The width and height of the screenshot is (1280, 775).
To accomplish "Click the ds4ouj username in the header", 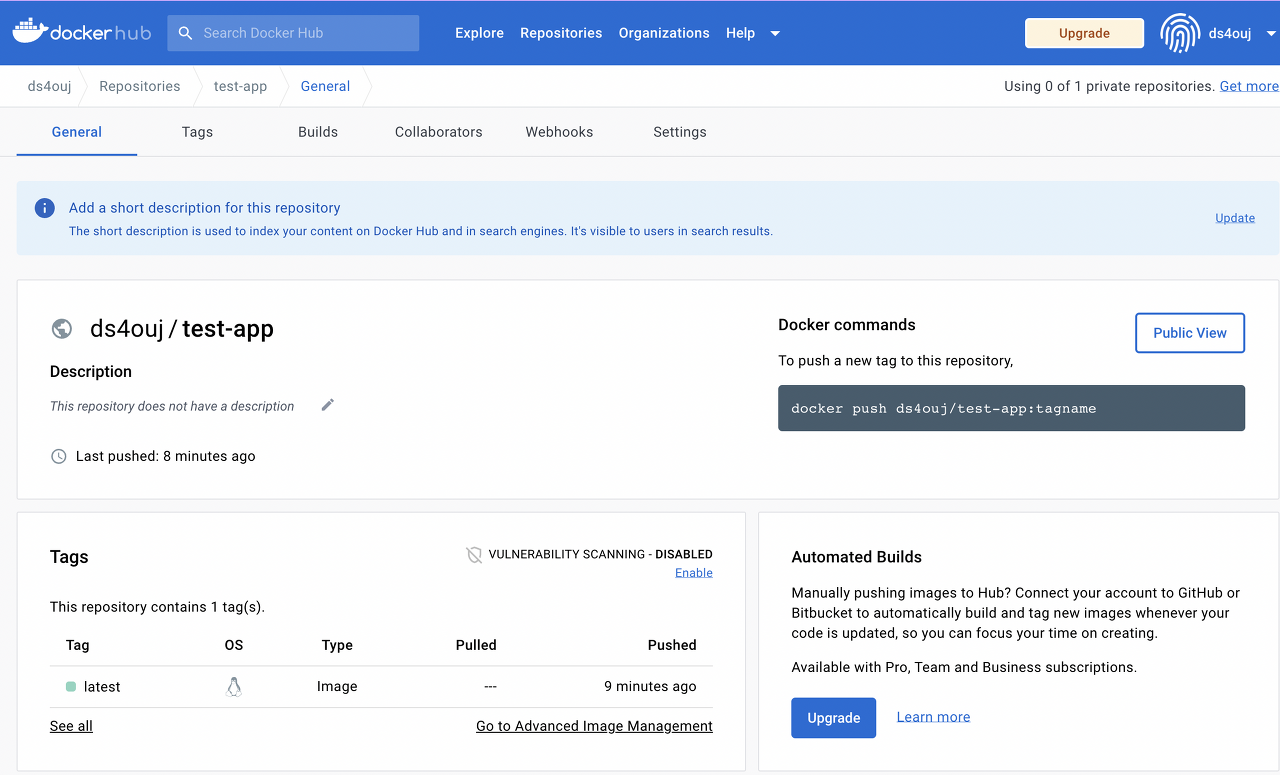I will 1230,33.
